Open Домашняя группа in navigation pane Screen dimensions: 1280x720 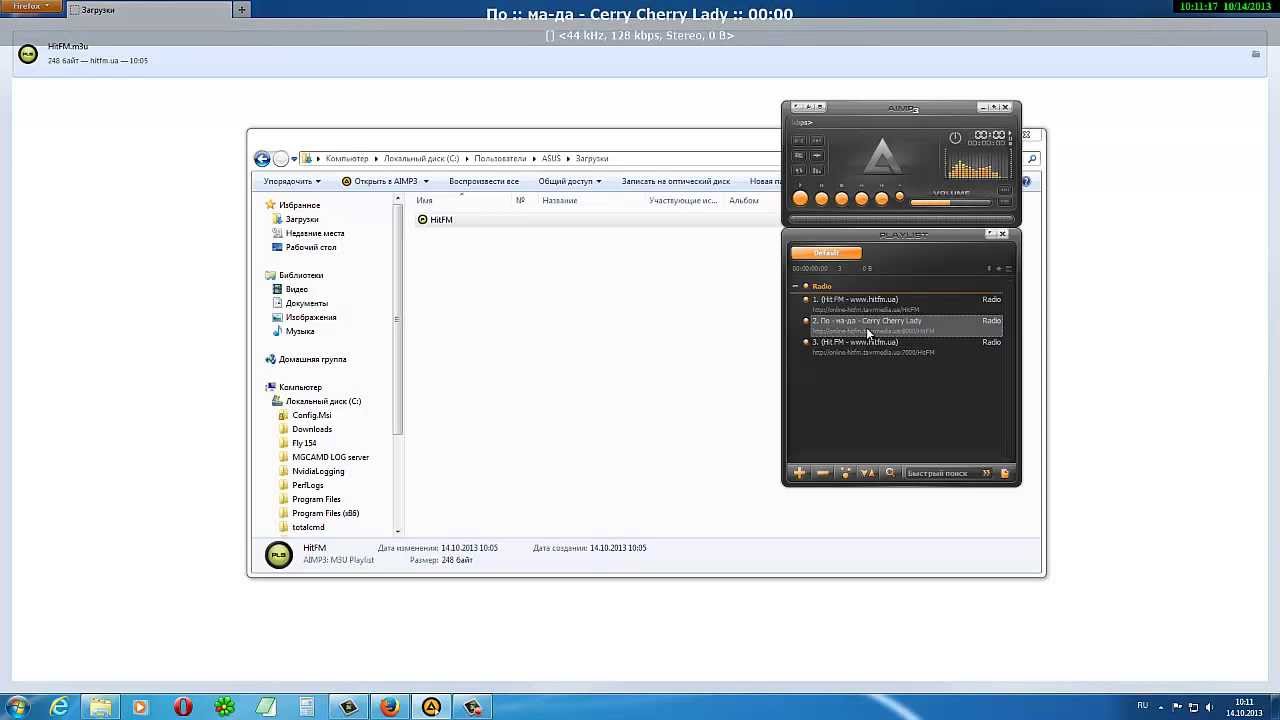[312, 359]
